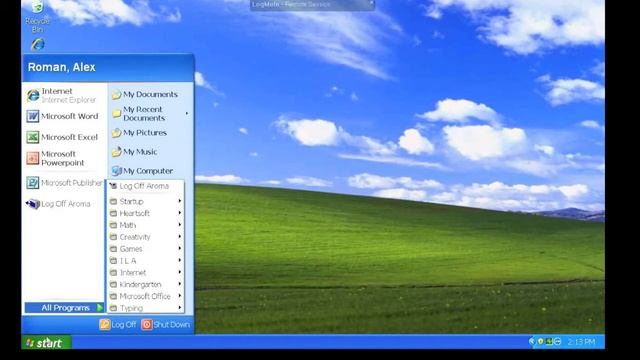Click the Internet Explorer desktop shortcut icon

[x=38, y=44]
